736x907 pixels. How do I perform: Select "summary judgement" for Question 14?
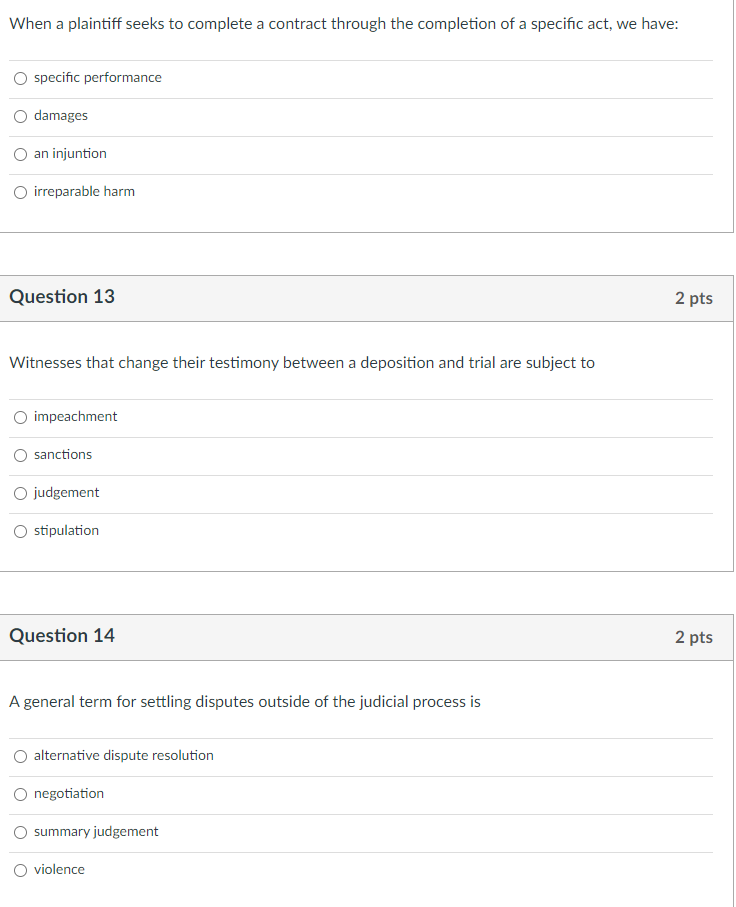click(x=20, y=832)
